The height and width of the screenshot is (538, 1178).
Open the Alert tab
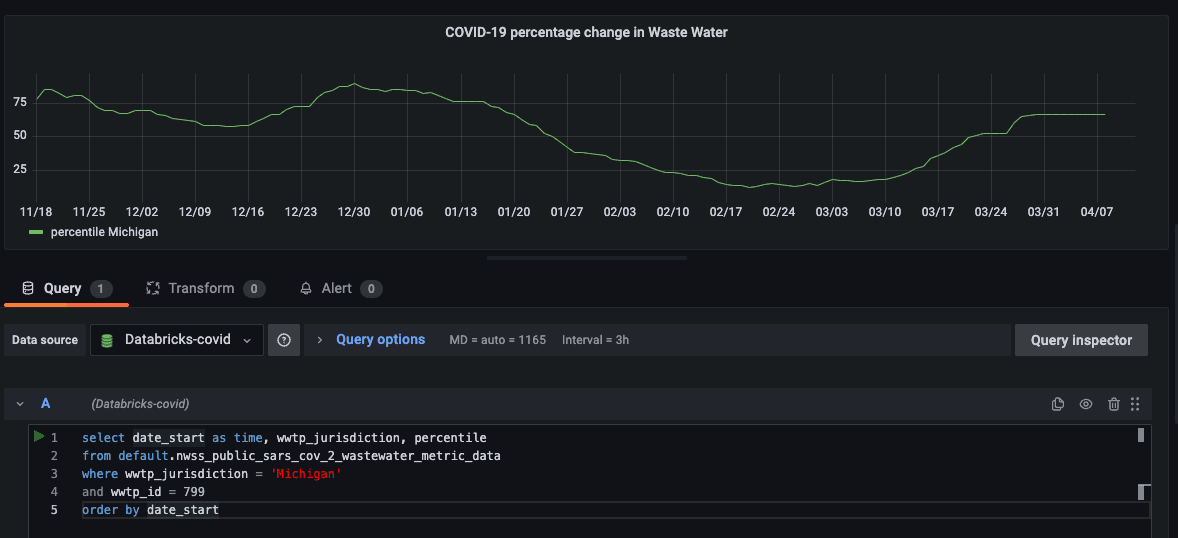(x=336, y=288)
